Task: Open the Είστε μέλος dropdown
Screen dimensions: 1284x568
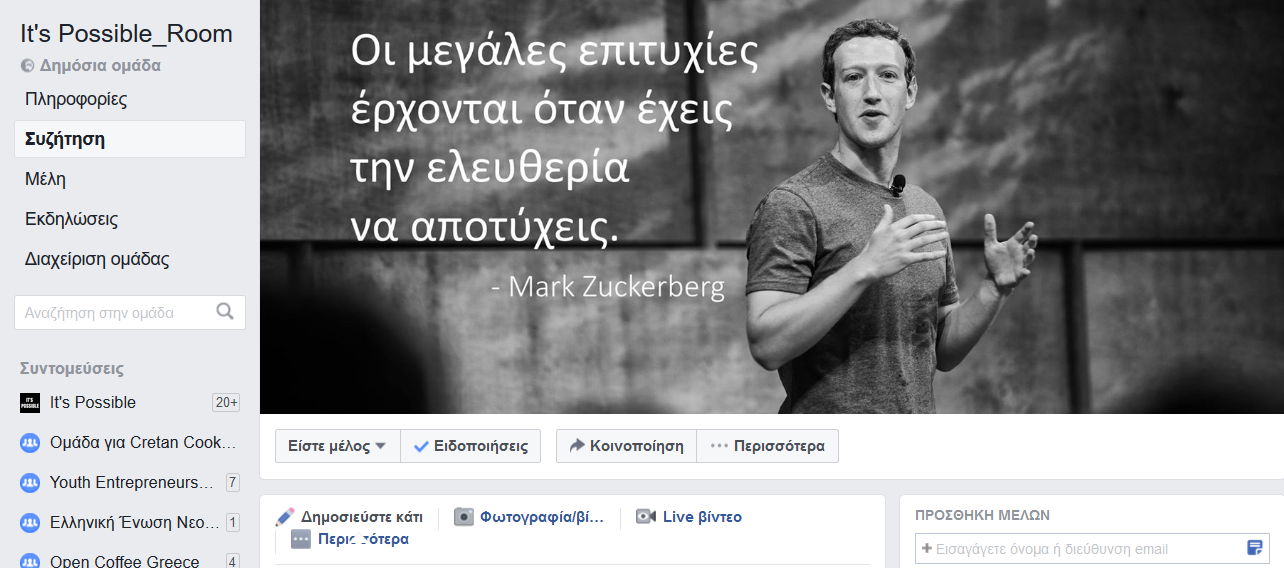Action: tap(338, 446)
